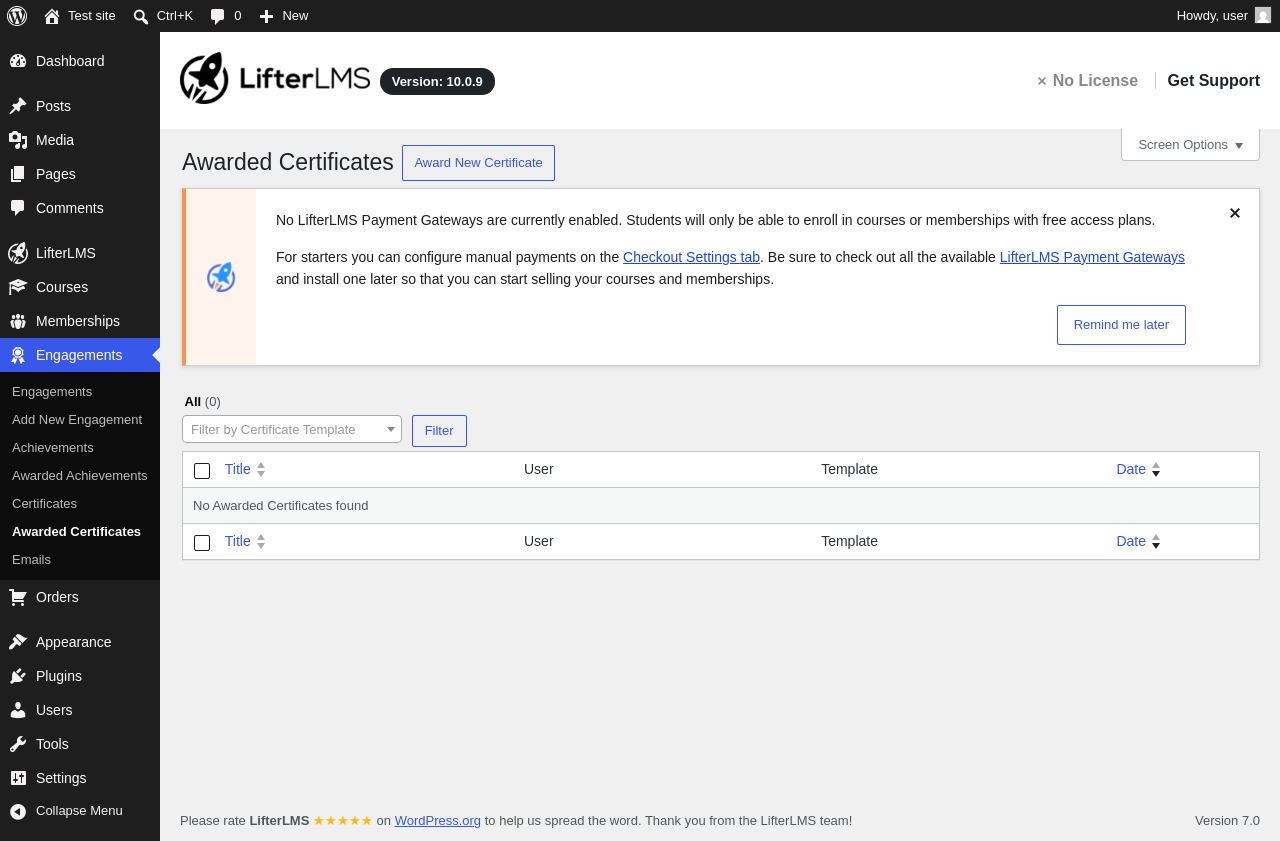The width and height of the screenshot is (1280, 841).
Task: Click the Award New Certificate button
Action: [478, 163]
